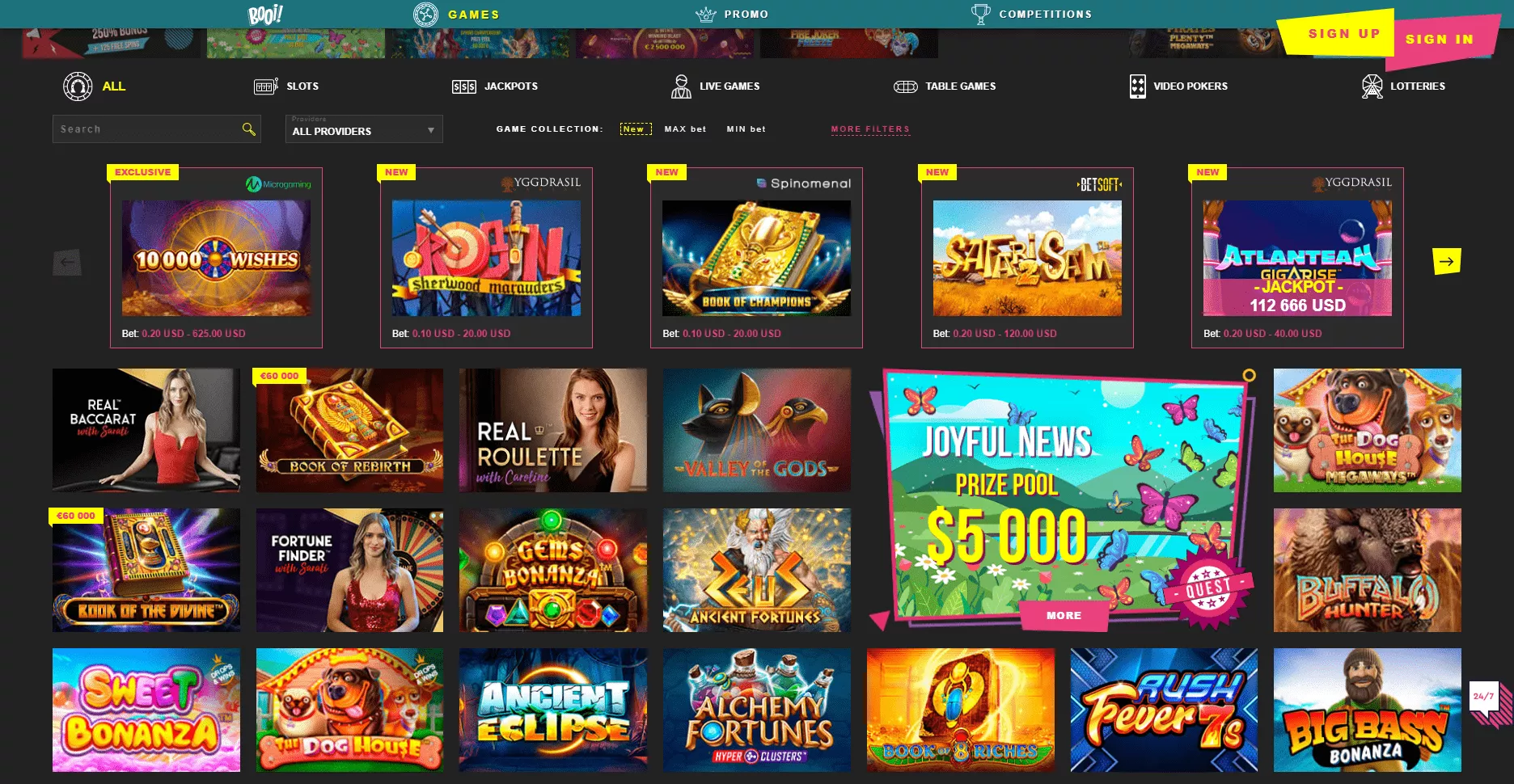The width and height of the screenshot is (1514, 784).
Task: Expand the All Providers dropdown
Action: pyautogui.click(x=364, y=129)
